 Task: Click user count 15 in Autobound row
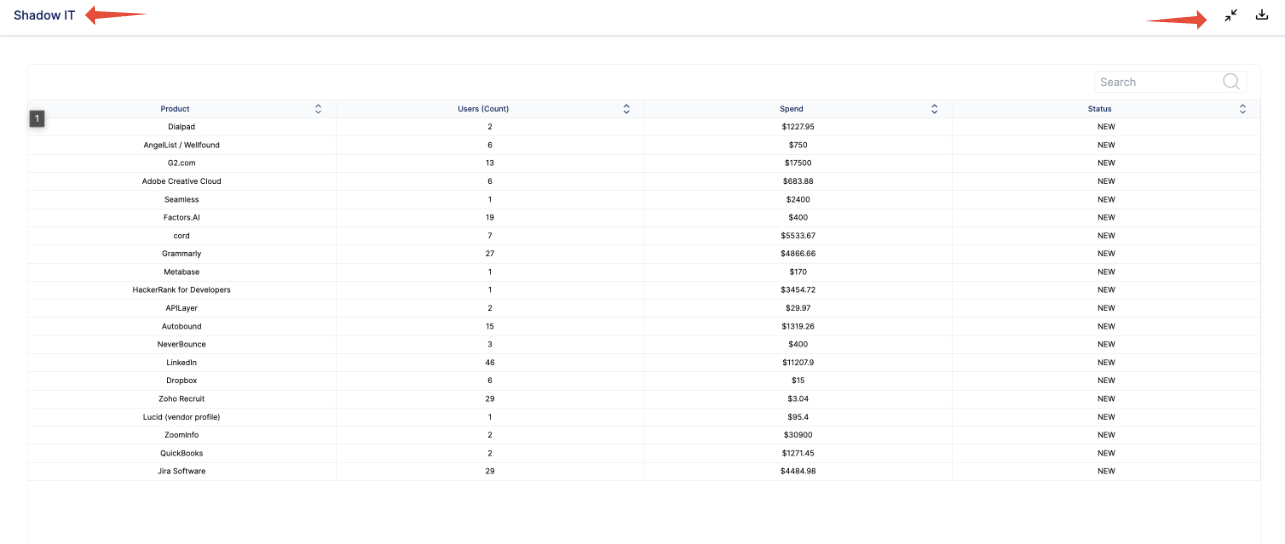pos(490,326)
